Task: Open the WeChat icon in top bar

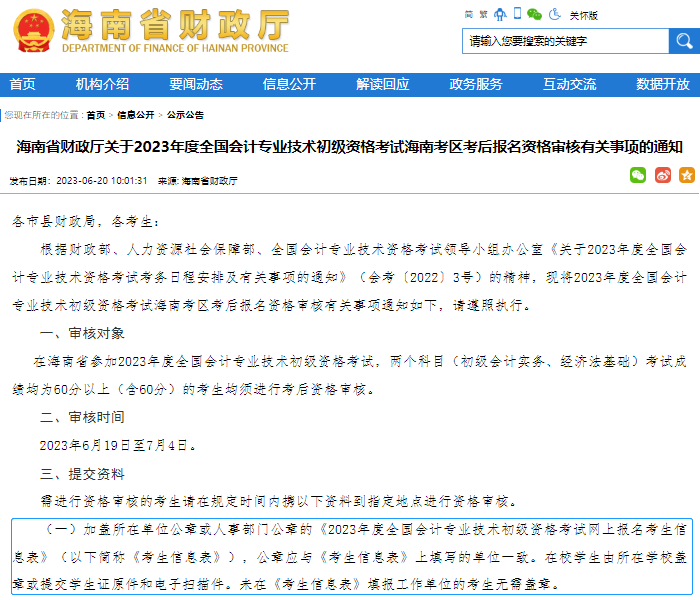Action: pyautogui.click(x=534, y=14)
